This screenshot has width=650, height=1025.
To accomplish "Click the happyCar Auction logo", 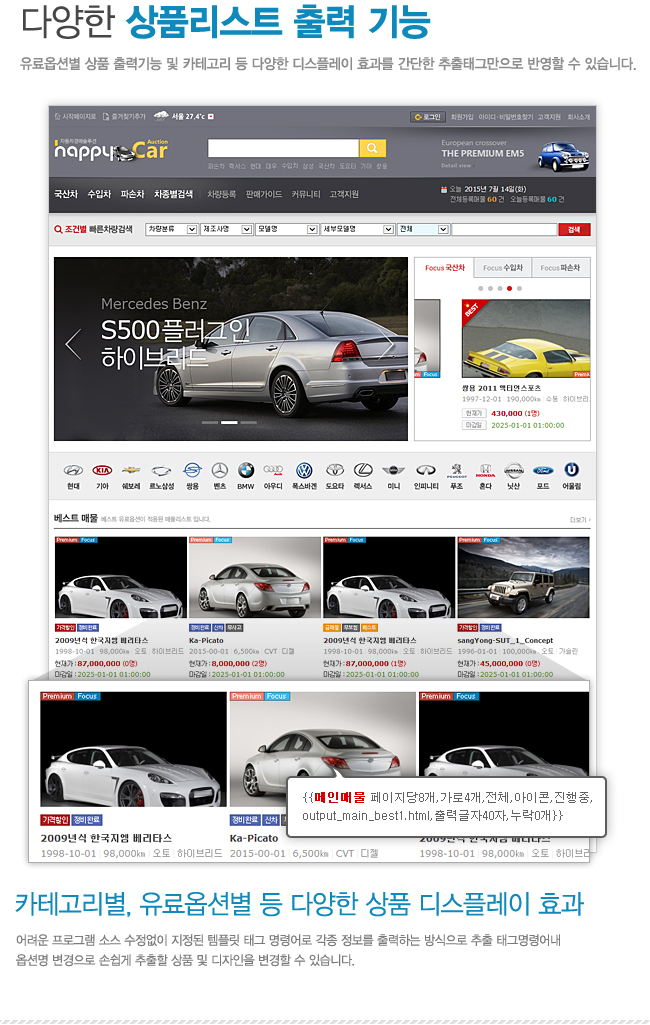I will (x=111, y=150).
